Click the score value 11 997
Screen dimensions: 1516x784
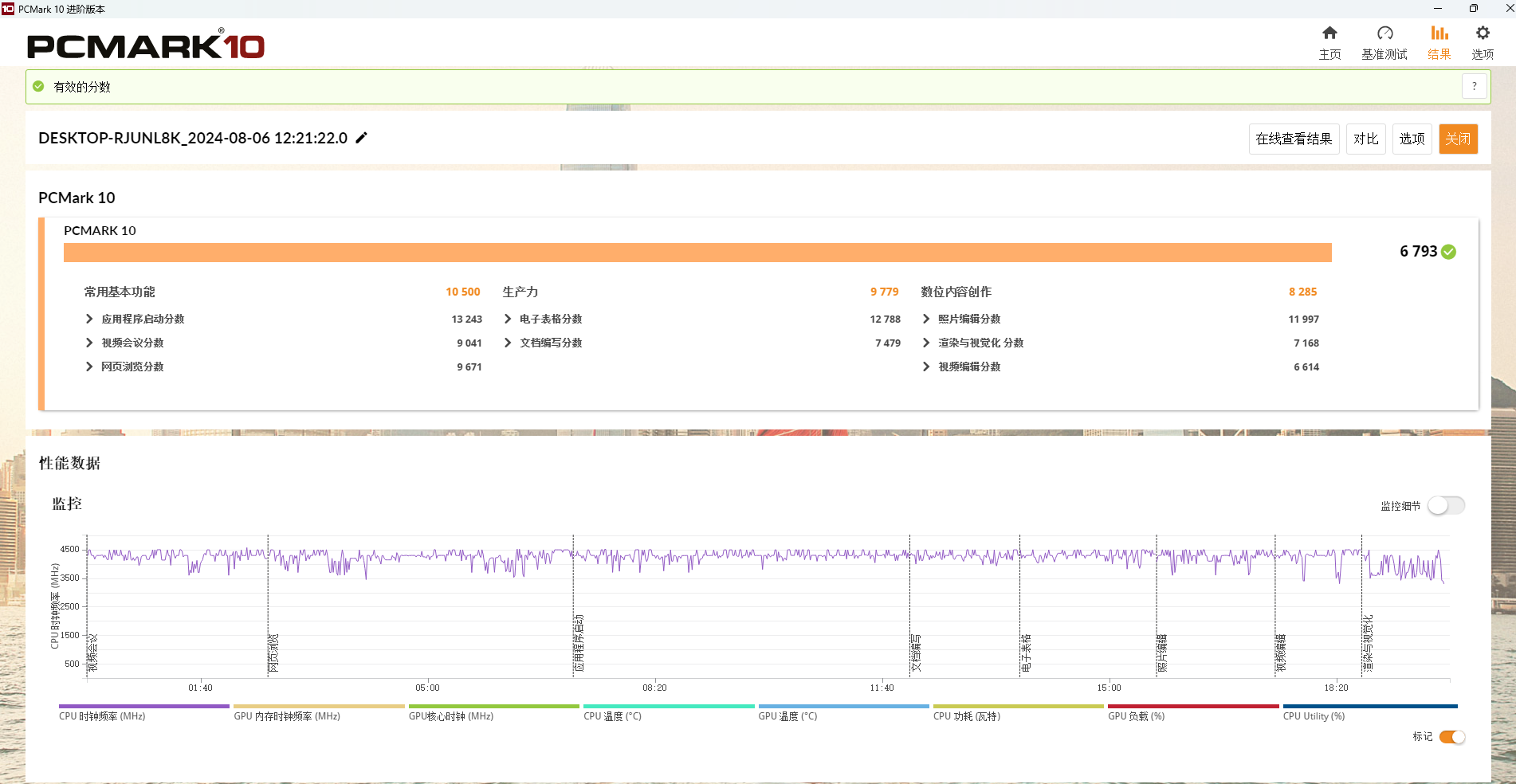tap(1304, 319)
